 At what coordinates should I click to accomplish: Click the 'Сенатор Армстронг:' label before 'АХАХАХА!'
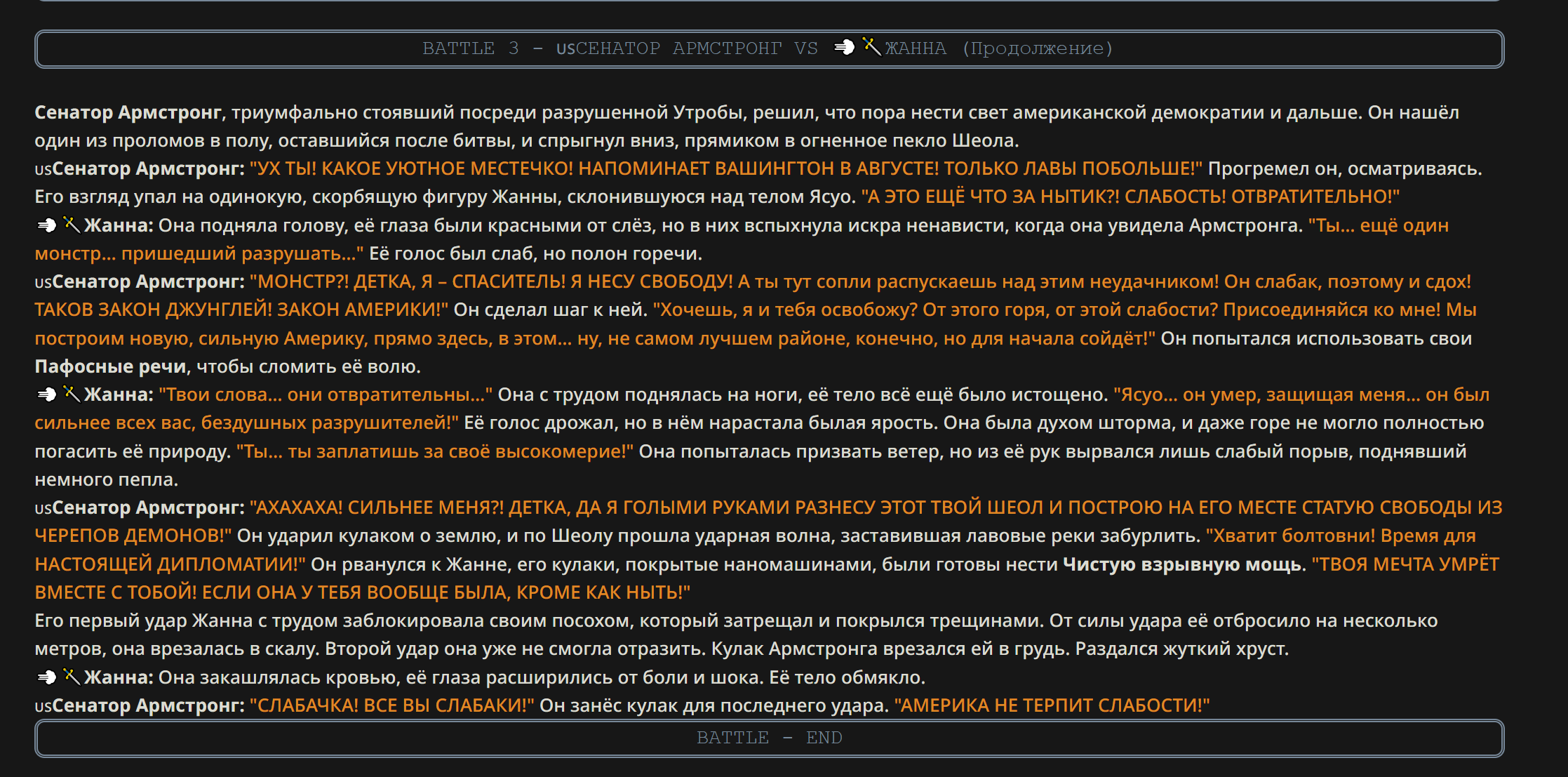click(x=149, y=507)
